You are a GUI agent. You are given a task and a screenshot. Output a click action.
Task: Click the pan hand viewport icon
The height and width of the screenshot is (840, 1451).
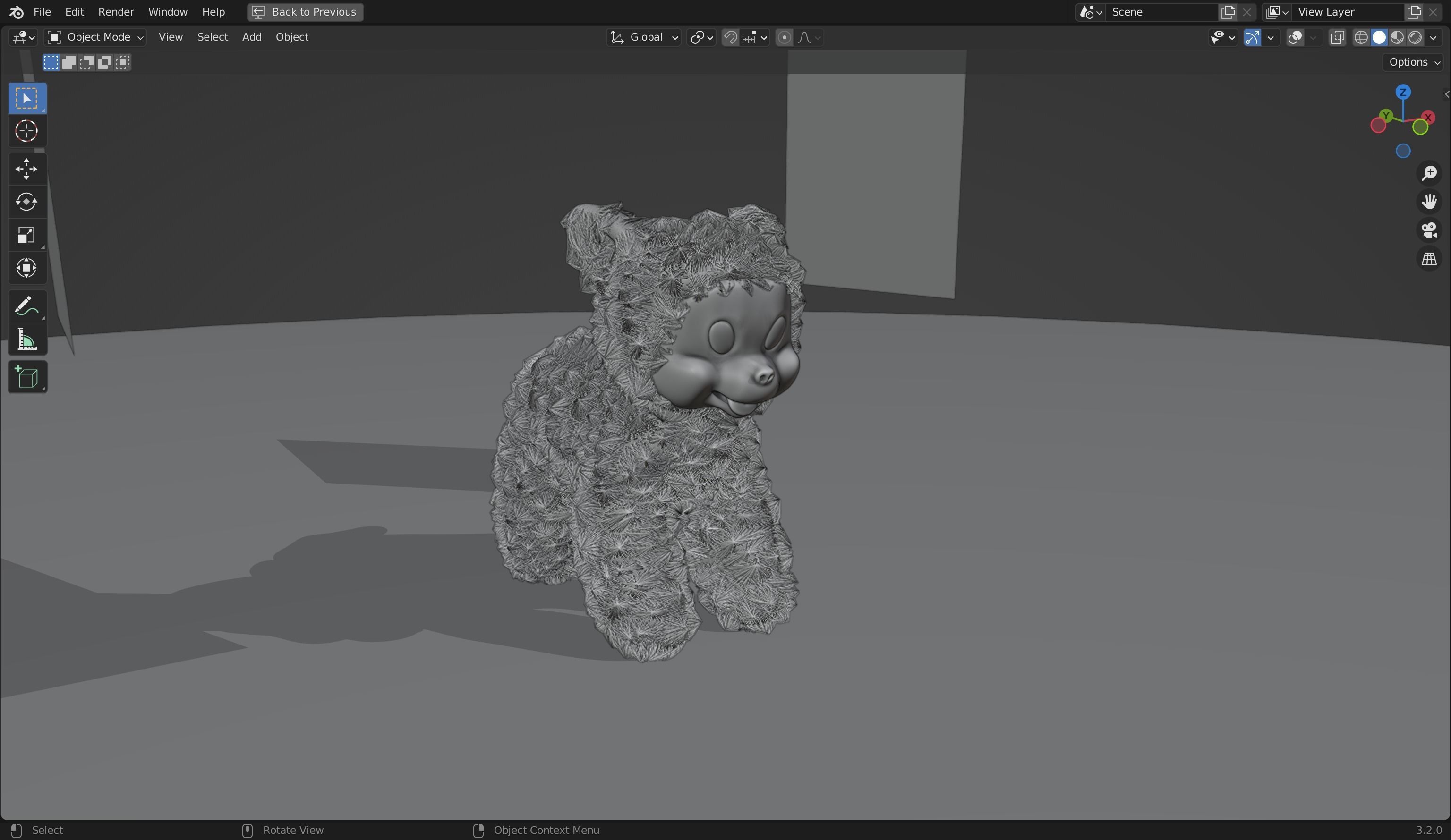tap(1429, 202)
